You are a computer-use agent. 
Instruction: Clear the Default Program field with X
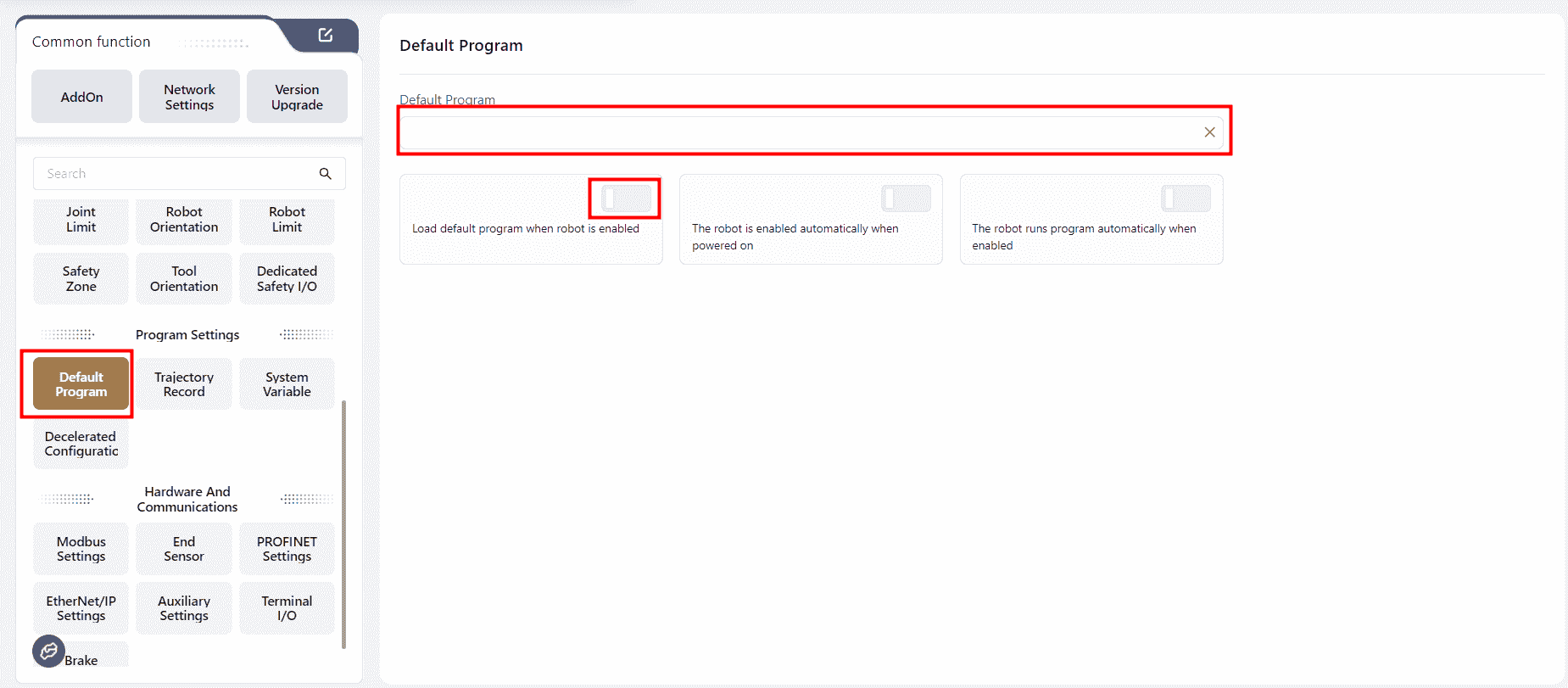point(1209,132)
